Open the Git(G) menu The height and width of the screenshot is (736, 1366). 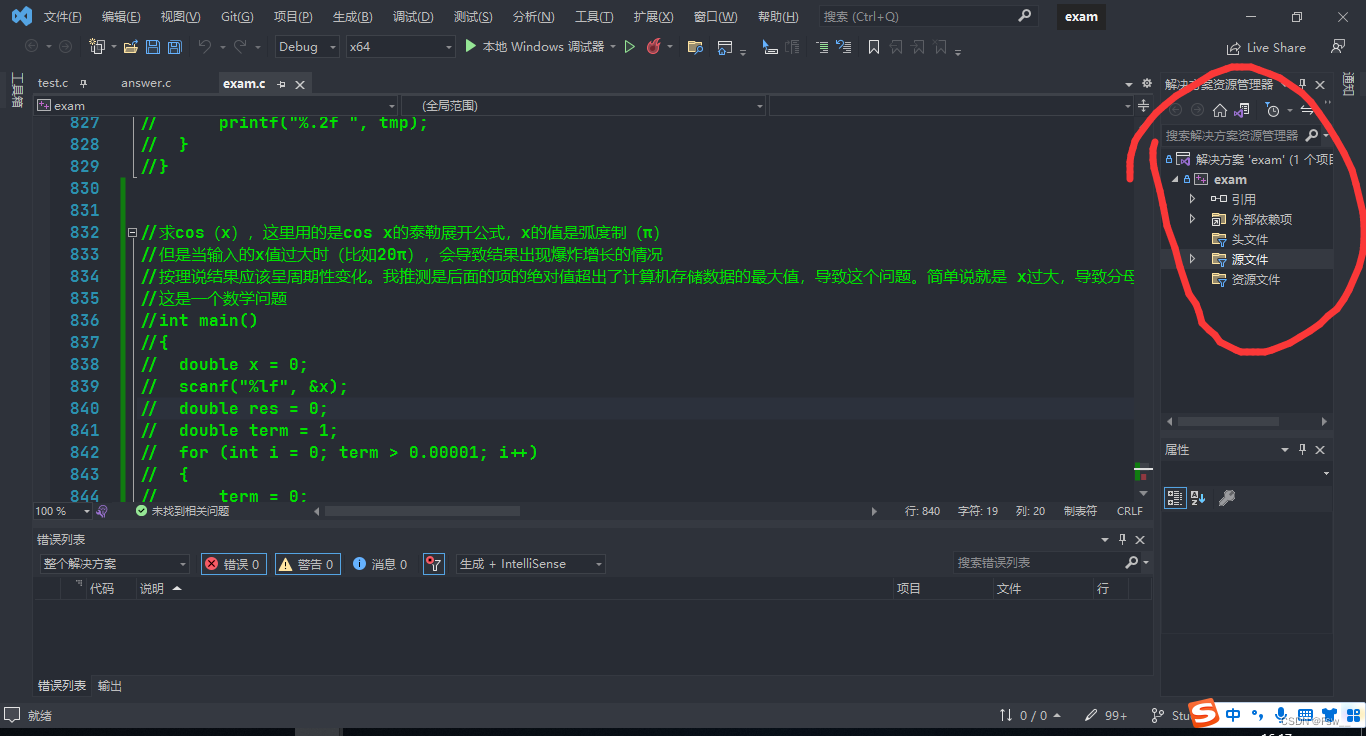237,17
